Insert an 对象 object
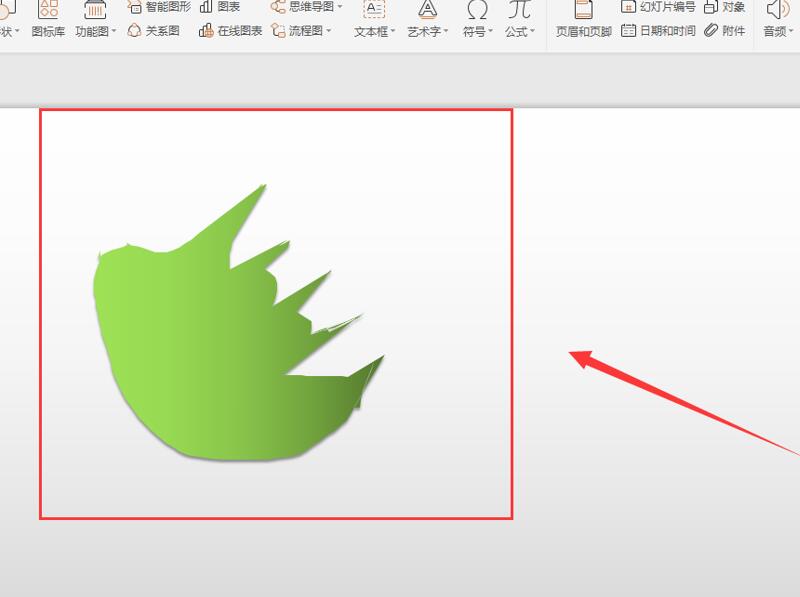The height and width of the screenshot is (597, 800). [x=724, y=7]
